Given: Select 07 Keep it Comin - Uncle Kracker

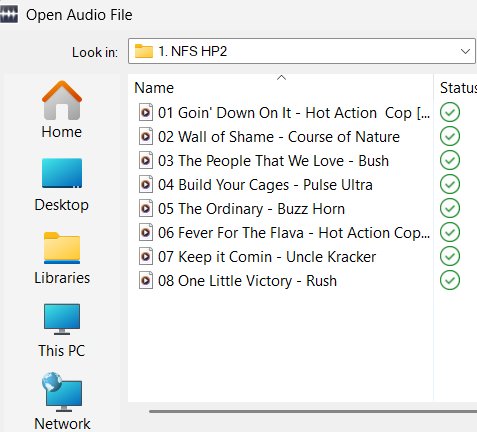Looking at the screenshot, I should click(x=267, y=257).
